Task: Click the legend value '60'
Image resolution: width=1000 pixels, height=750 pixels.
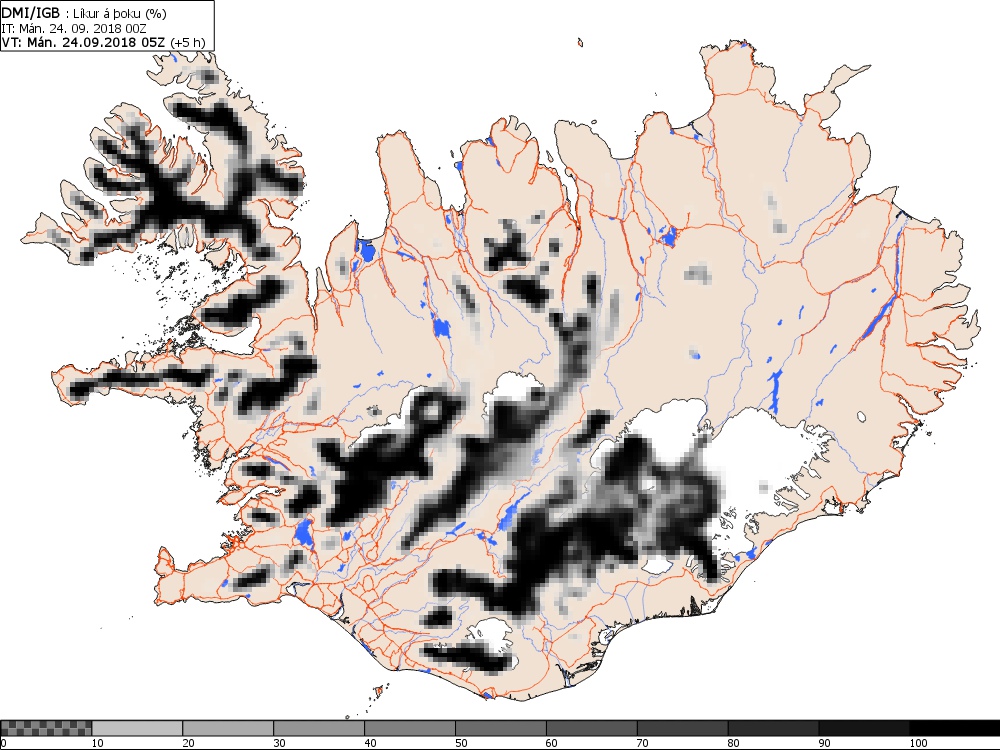Action: pos(552,743)
